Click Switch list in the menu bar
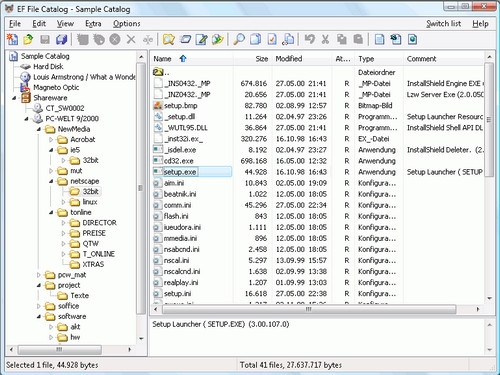This screenshot has height=375, width=500. pyautogui.click(x=443, y=24)
